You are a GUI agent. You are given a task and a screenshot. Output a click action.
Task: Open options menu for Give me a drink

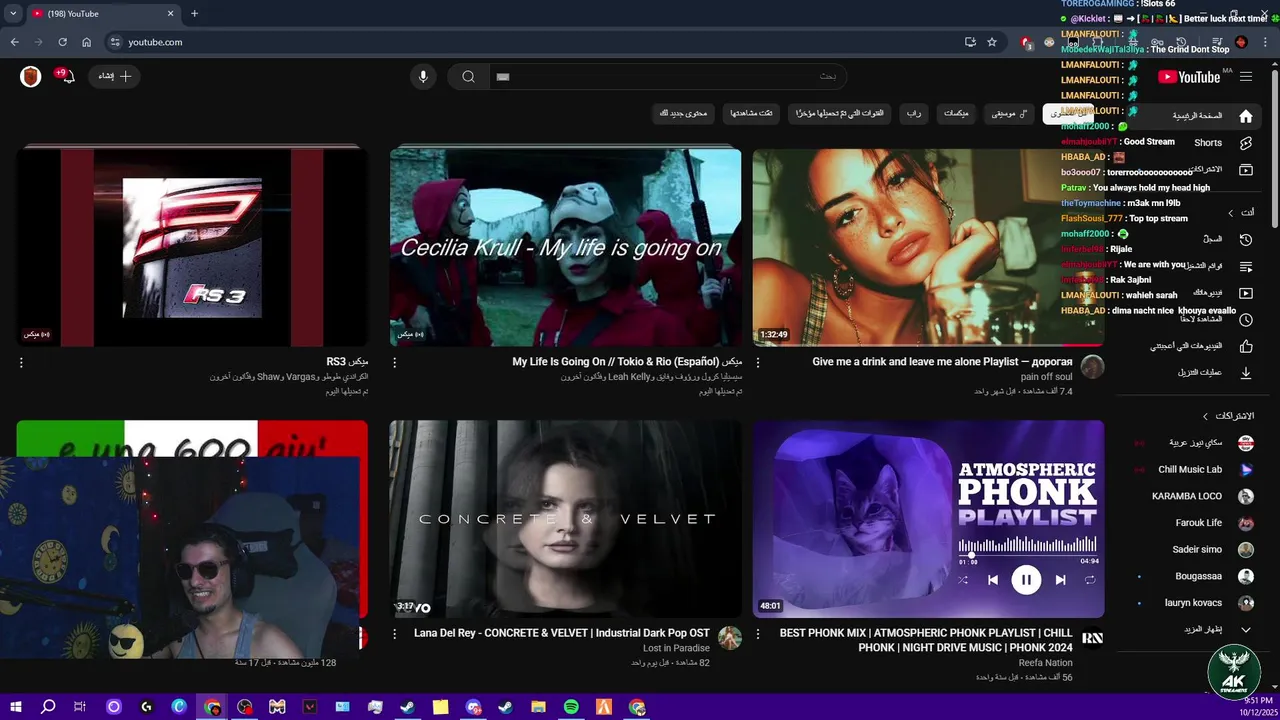point(757,363)
